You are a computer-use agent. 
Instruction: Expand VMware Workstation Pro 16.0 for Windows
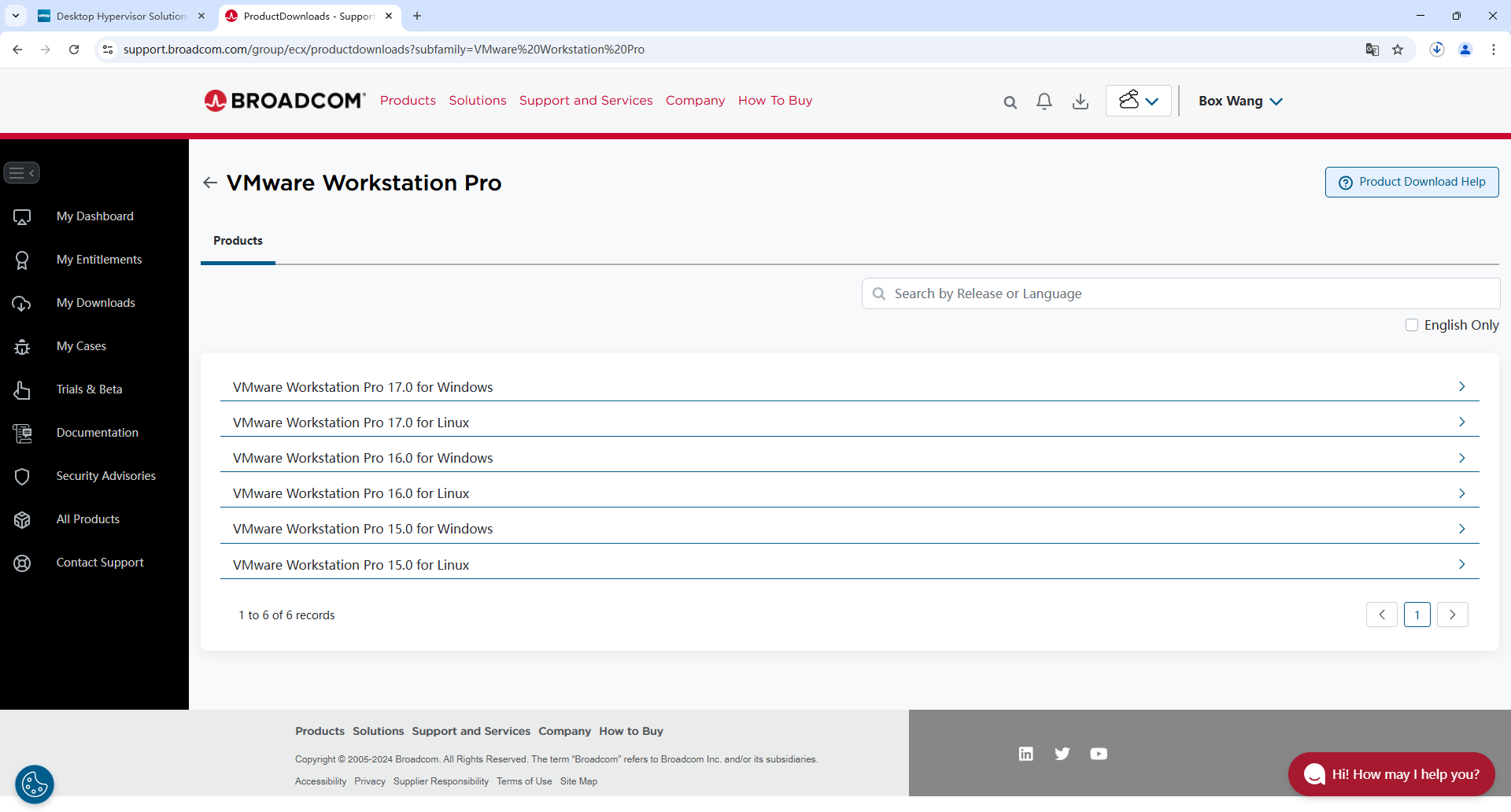[x=850, y=457]
